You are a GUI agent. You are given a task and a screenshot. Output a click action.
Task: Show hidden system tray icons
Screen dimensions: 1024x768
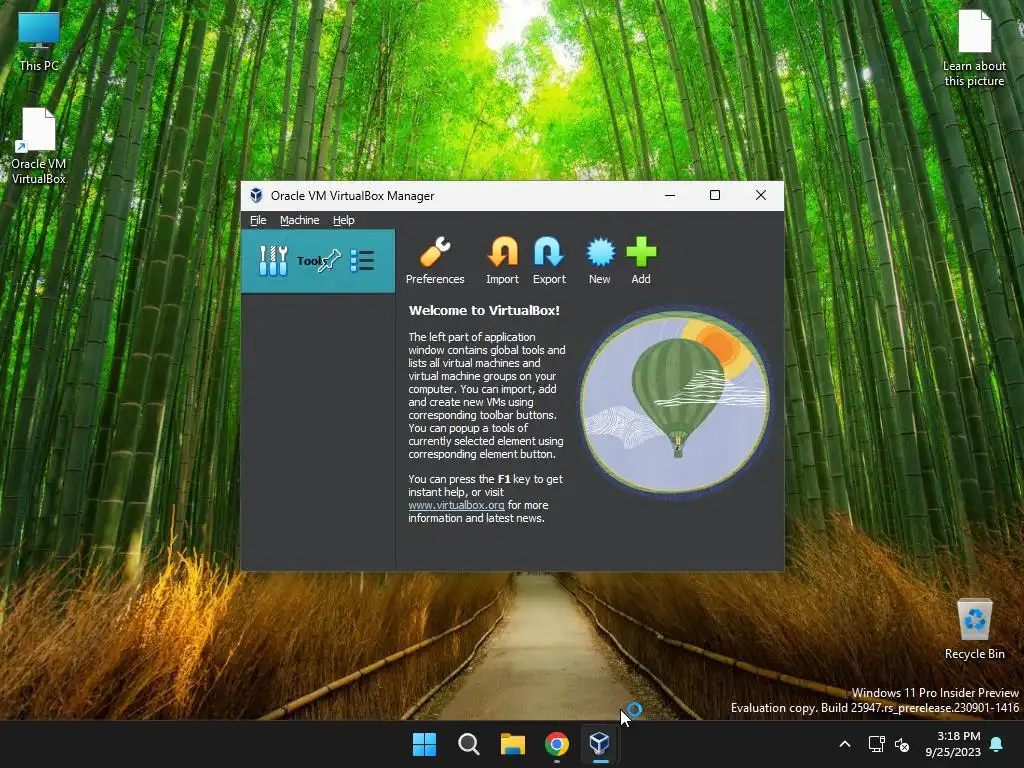click(844, 744)
